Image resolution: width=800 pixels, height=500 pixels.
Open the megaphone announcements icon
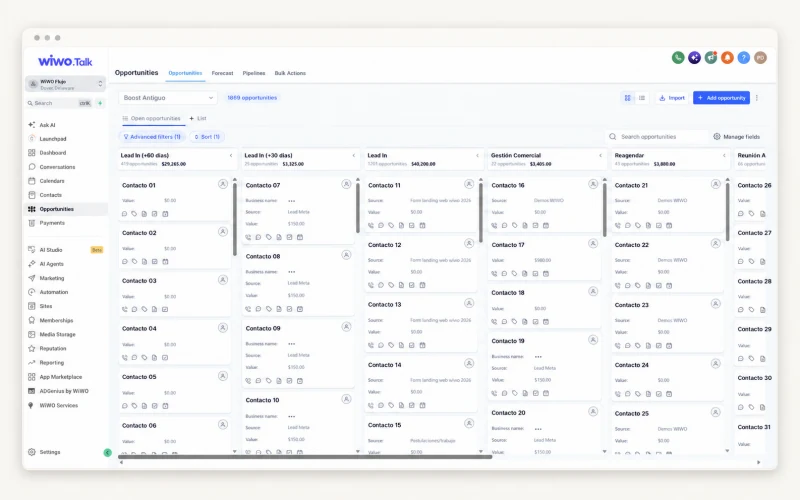coord(711,58)
